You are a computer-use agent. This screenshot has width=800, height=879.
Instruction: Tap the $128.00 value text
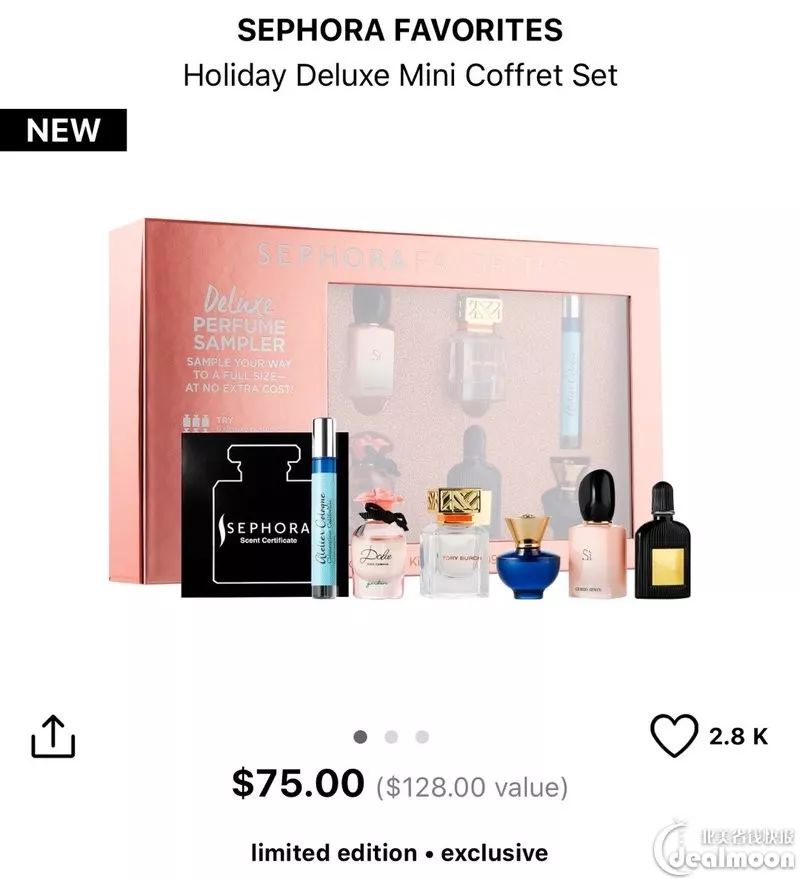click(x=472, y=787)
